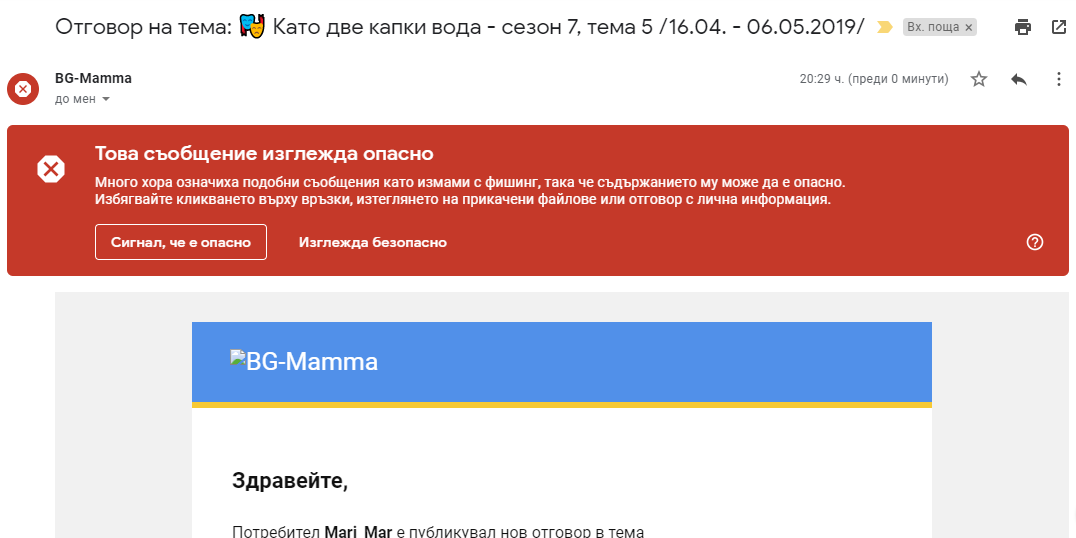Viewport: 1076px width, 538px height.
Task: Click the warning stop icon in the red banner
Action: [51, 169]
